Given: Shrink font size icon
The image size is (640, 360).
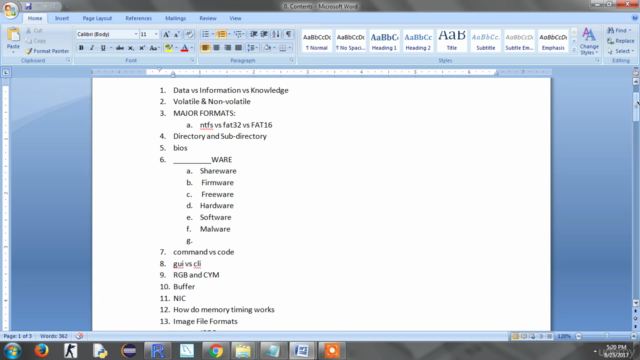Looking at the screenshot, I should (177, 34).
